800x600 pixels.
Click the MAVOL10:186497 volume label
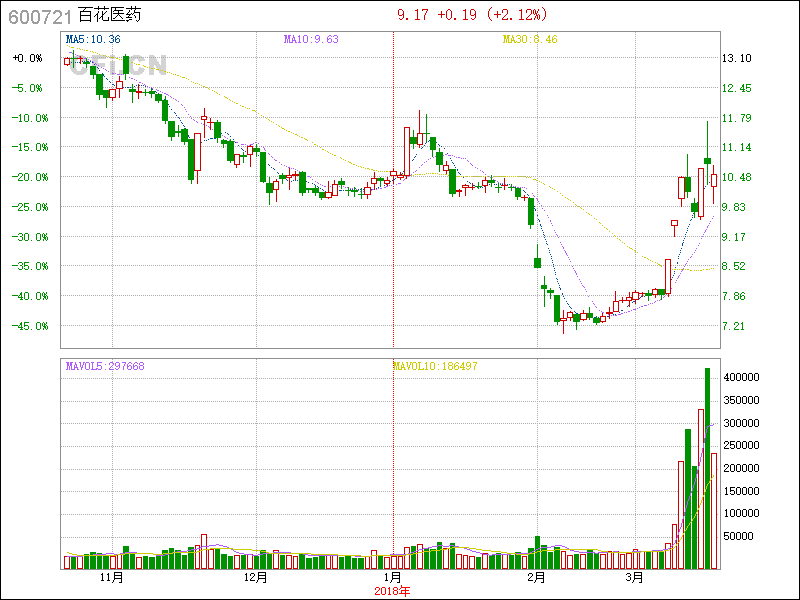pyautogui.click(x=435, y=366)
